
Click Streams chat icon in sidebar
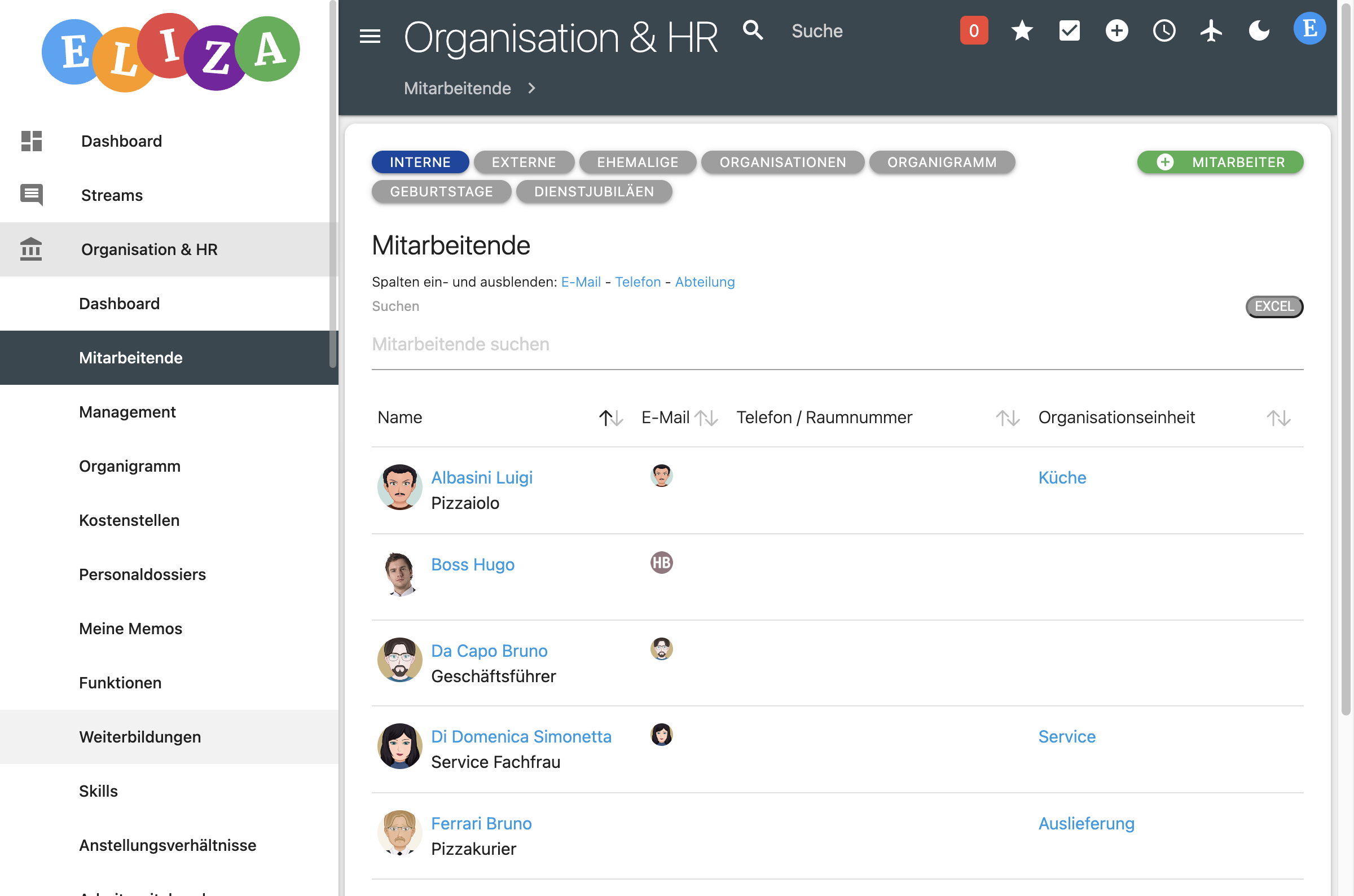pos(32,195)
